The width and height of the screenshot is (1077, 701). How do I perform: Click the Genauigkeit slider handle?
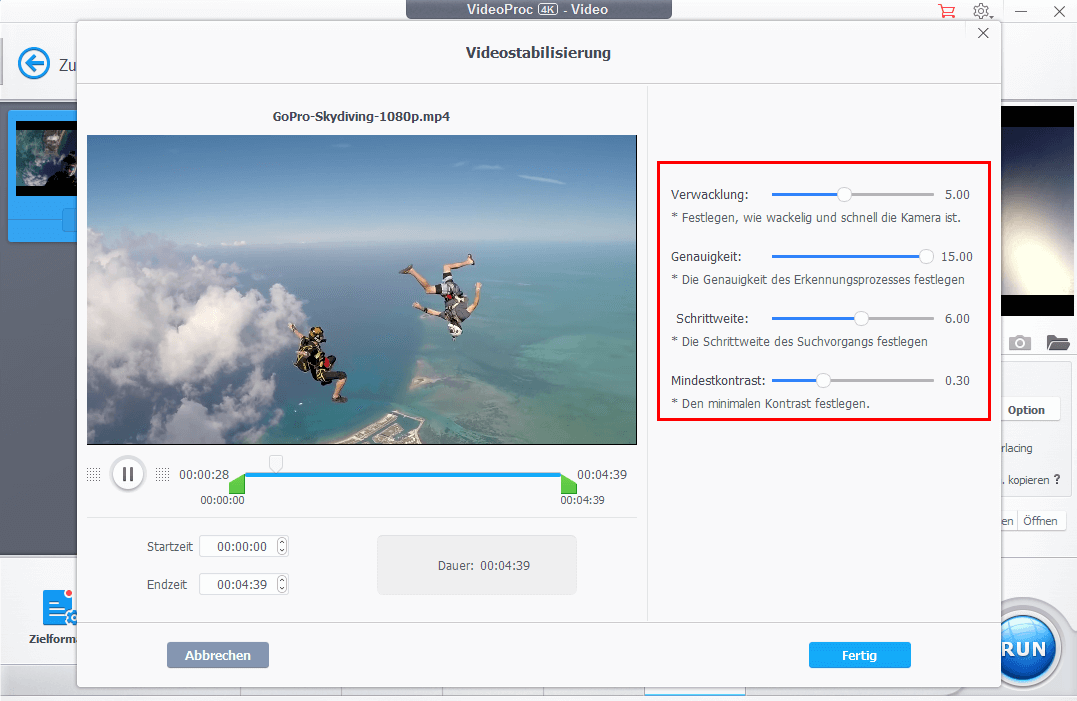(926, 257)
